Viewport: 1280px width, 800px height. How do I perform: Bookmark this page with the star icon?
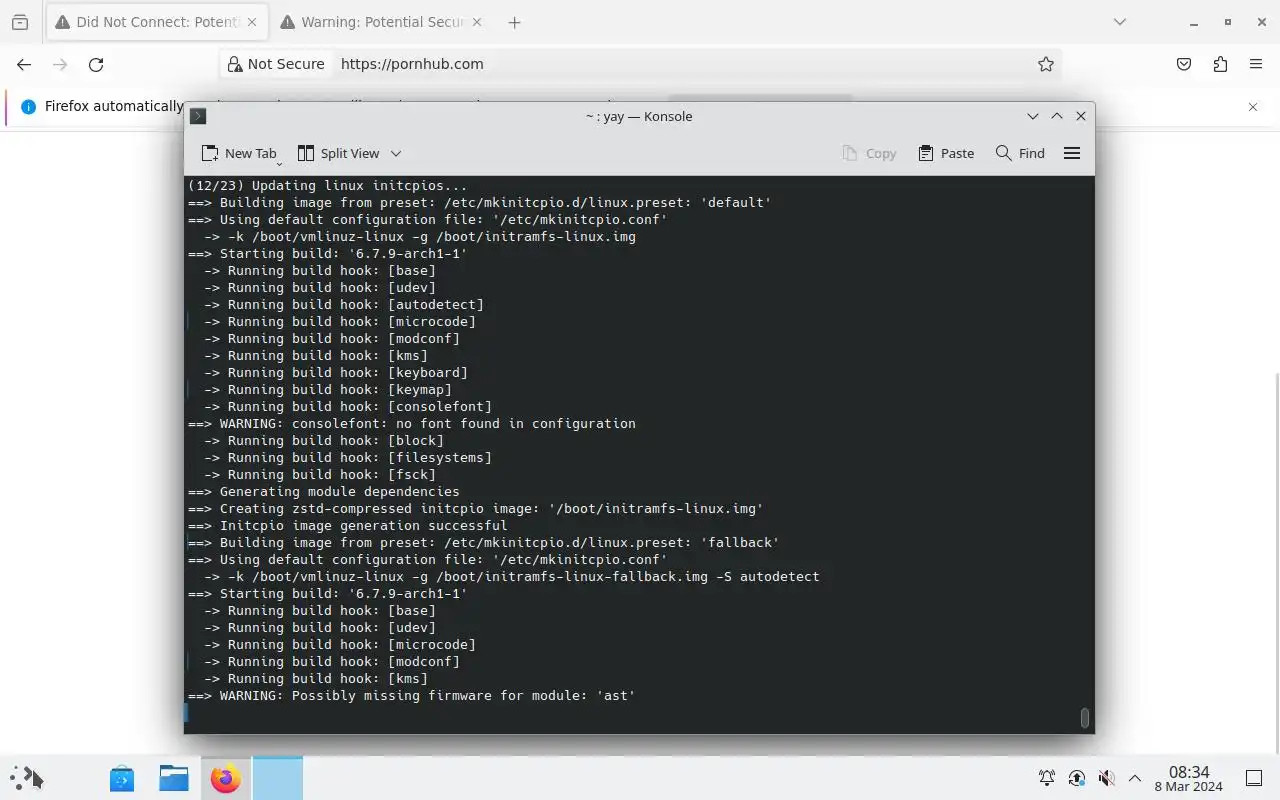click(1046, 64)
